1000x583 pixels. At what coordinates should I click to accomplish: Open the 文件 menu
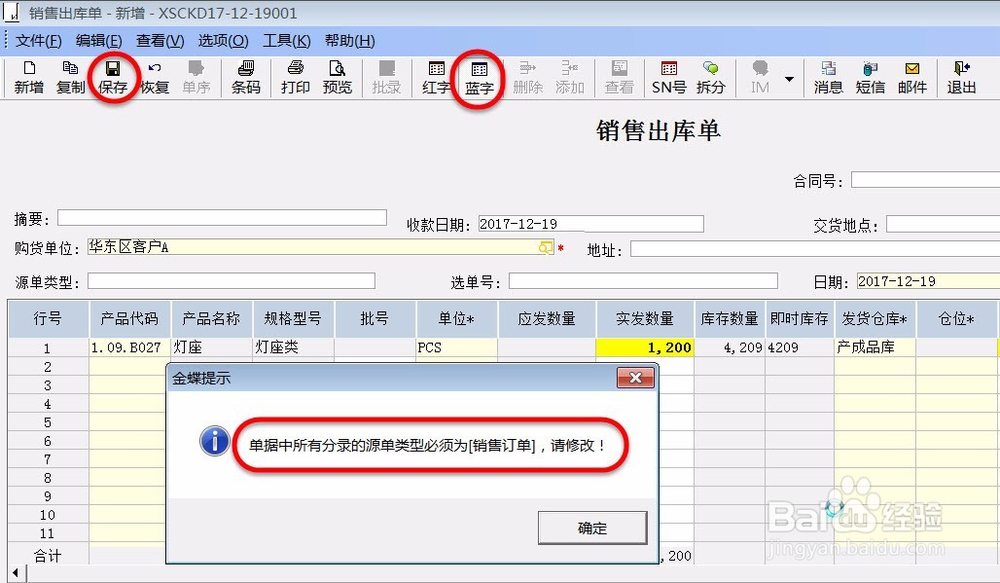click(38, 41)
